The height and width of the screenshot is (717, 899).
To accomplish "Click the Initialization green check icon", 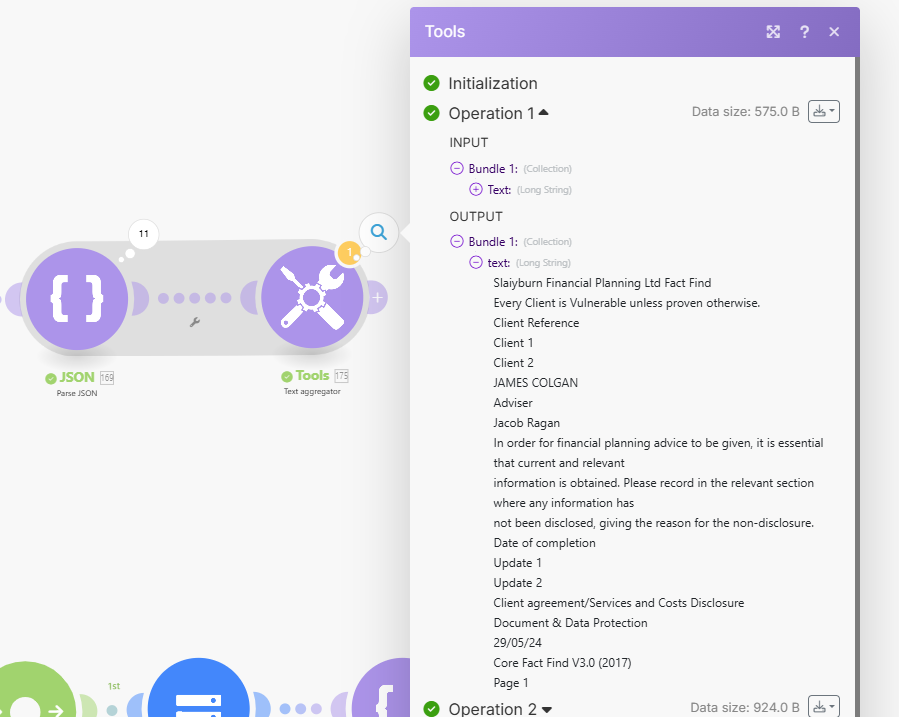I will click(431, 83).
